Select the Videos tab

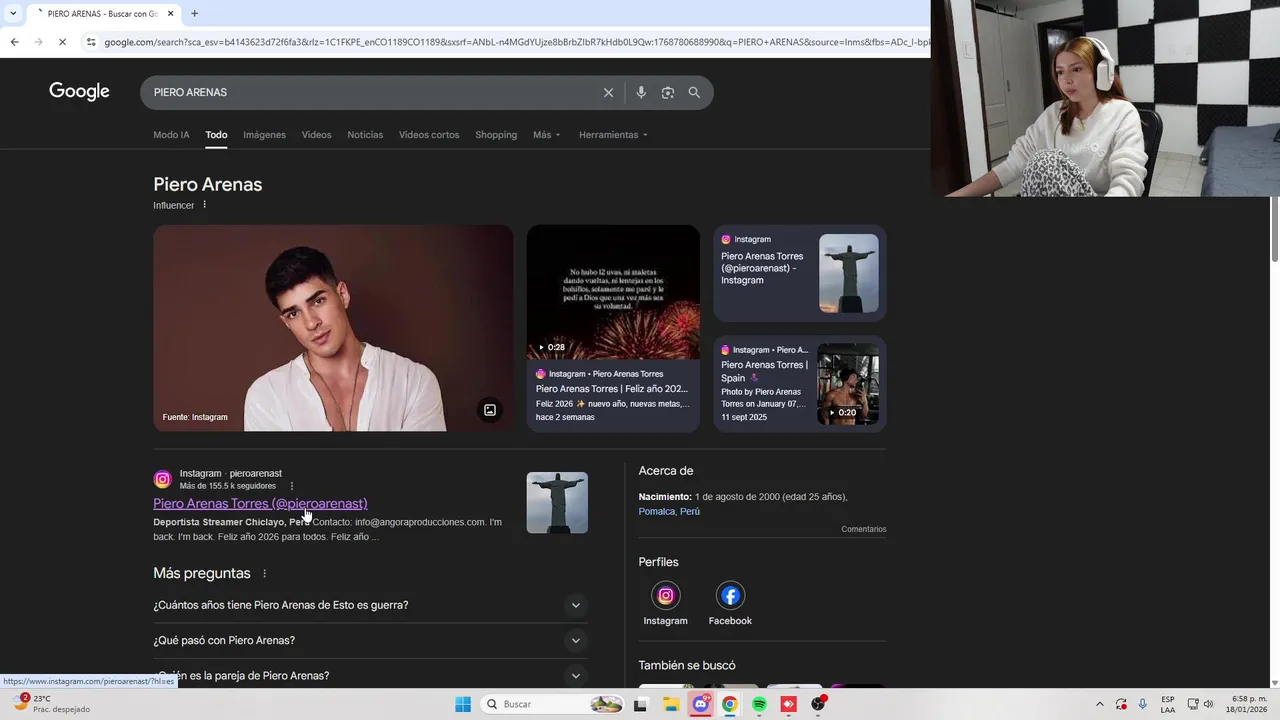[x=316, y=135]
